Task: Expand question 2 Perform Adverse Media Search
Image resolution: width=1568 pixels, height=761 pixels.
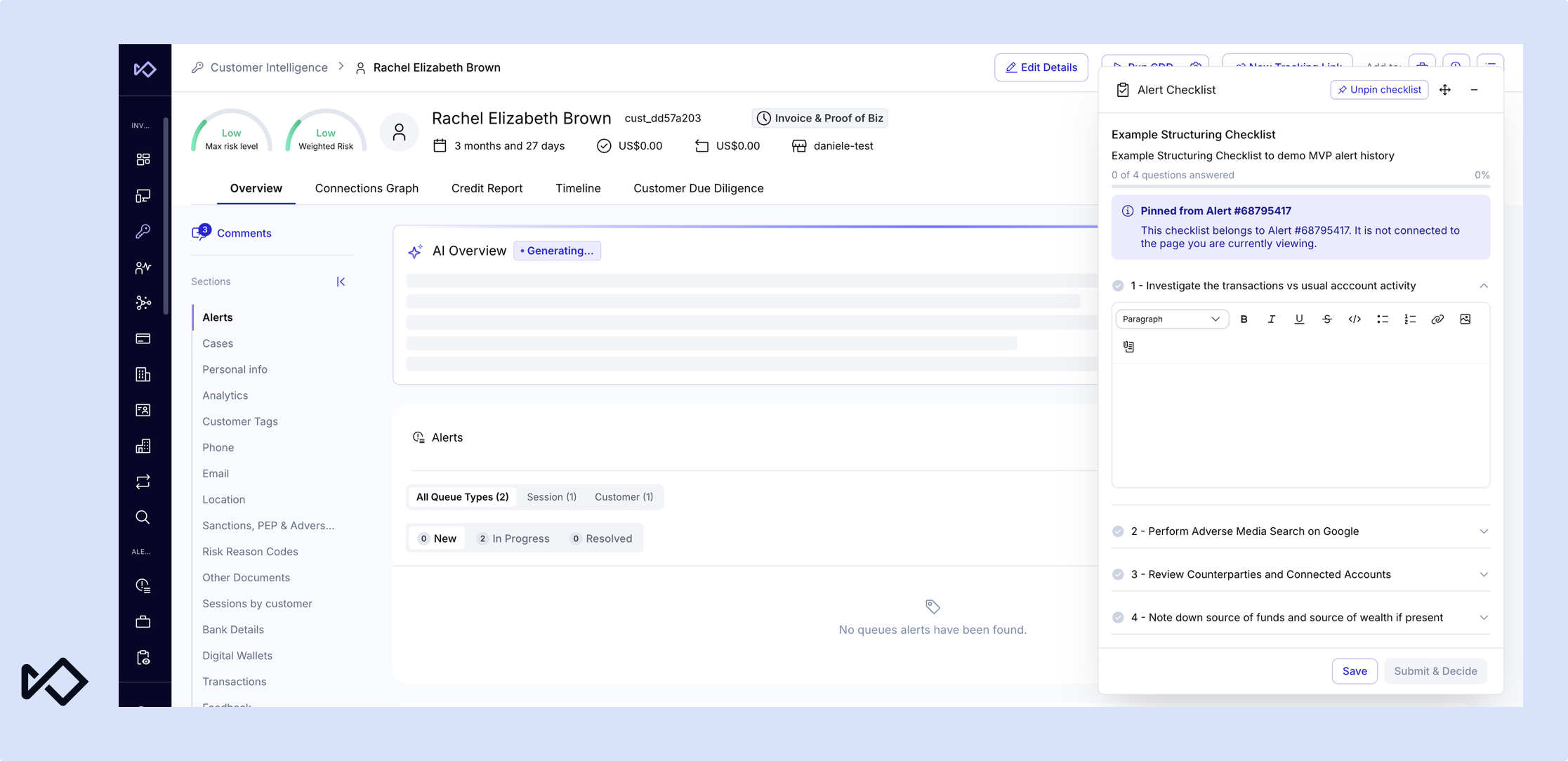Action: point(1484,531)
